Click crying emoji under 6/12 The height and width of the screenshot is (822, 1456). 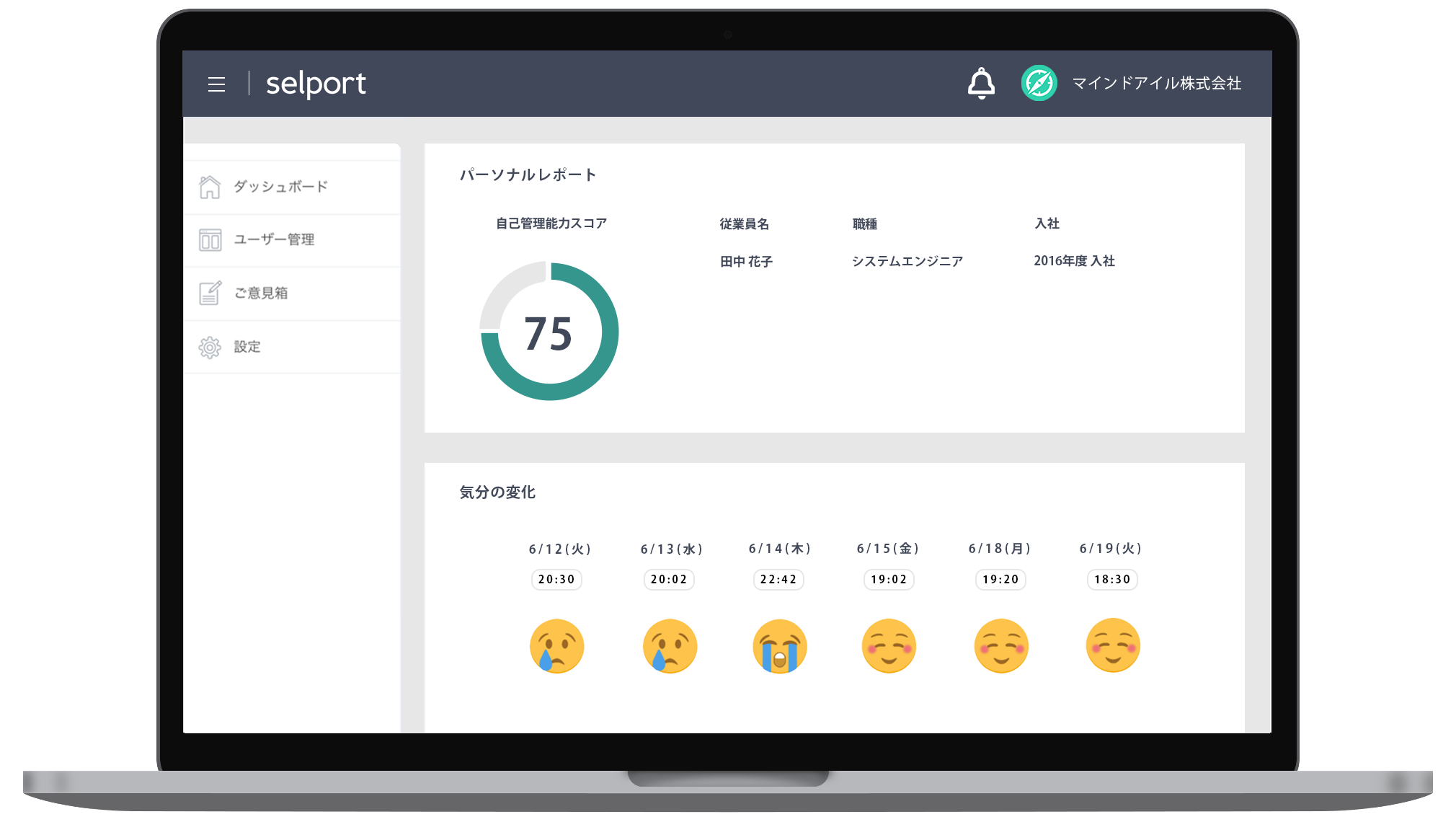coord(556,646)
